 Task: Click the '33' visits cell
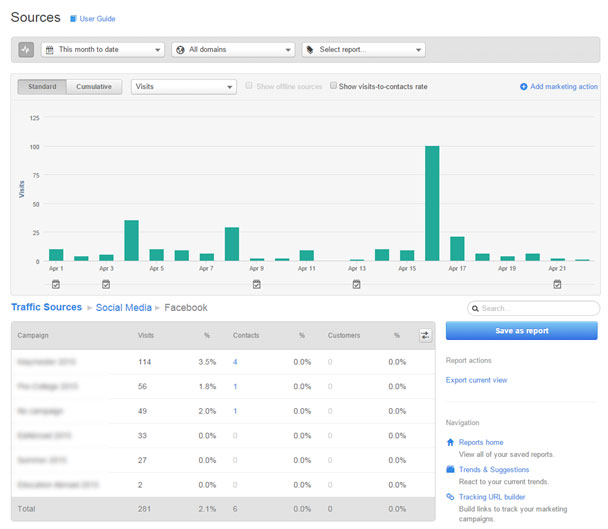coord(142,436)
